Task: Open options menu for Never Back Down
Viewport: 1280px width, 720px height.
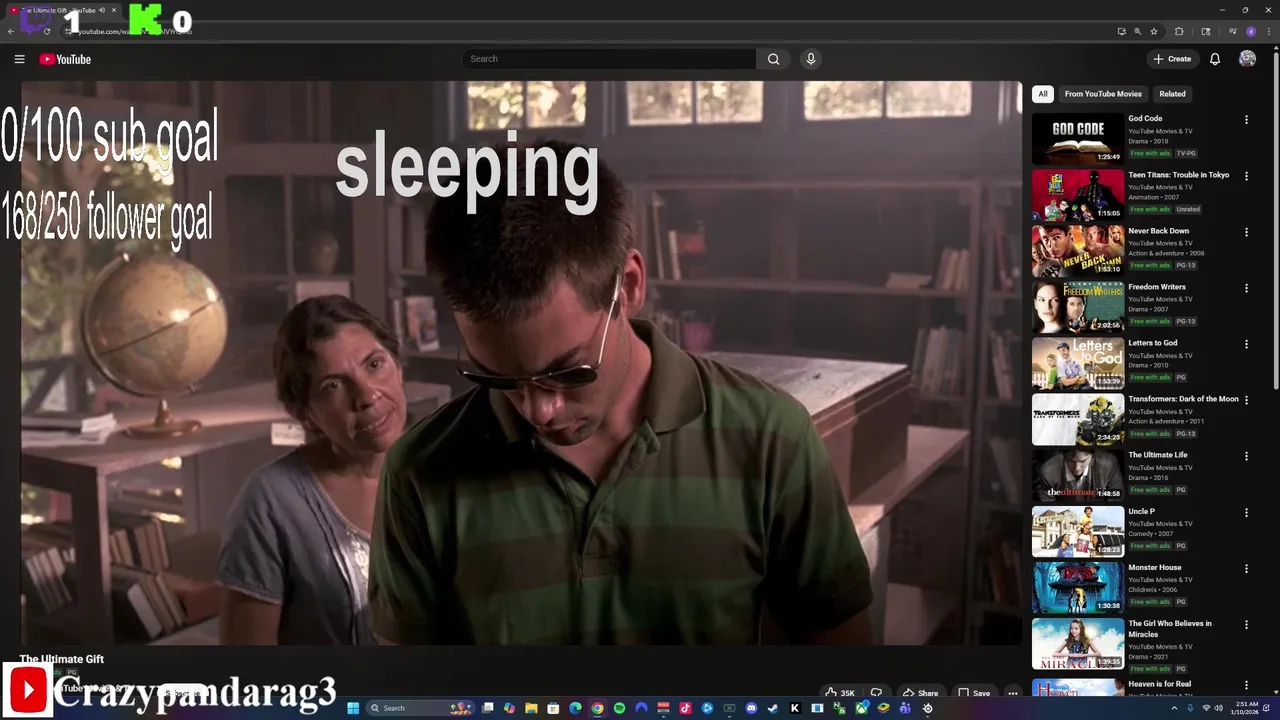Action: [1246, 232]
